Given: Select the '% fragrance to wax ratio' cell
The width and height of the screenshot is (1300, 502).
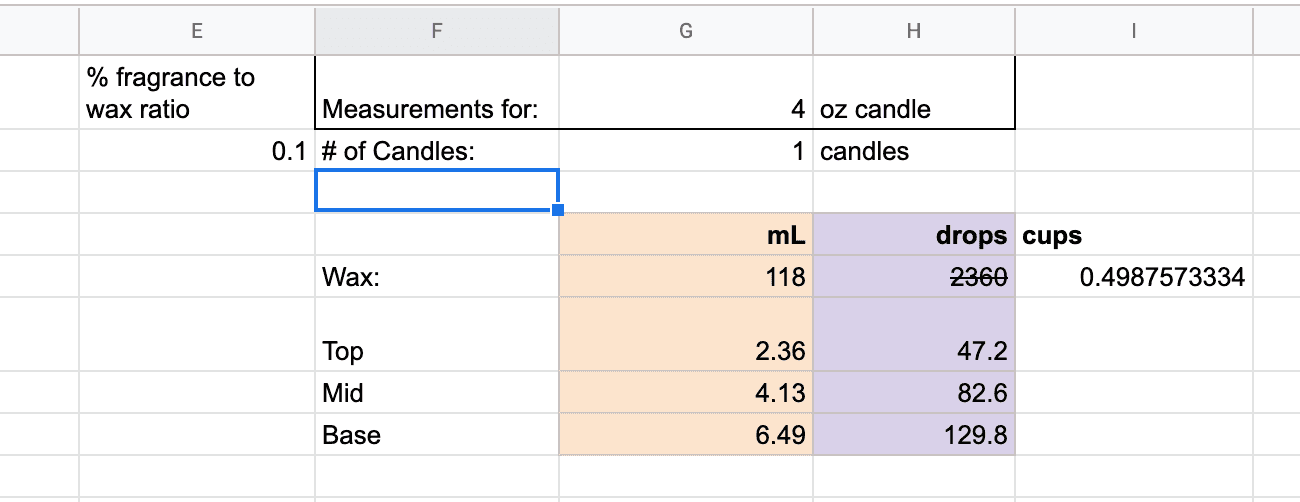Looking at the screenshot, I should pyautogui.click(x=196, y=93).
